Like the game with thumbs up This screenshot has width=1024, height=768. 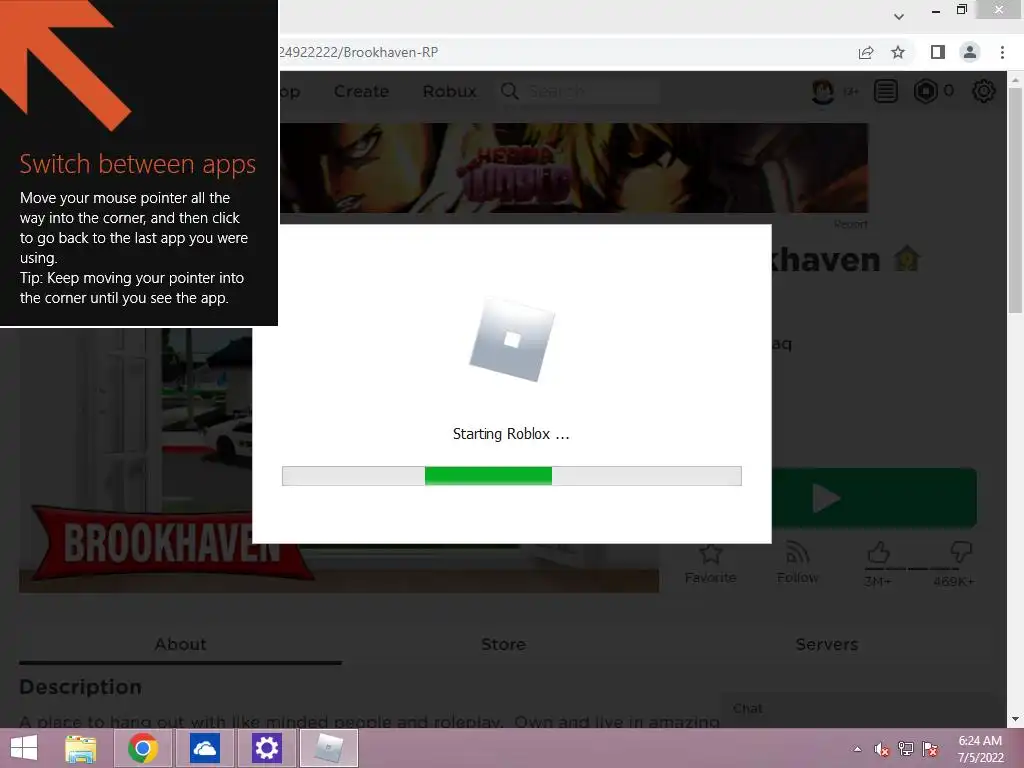click(878, 554)
